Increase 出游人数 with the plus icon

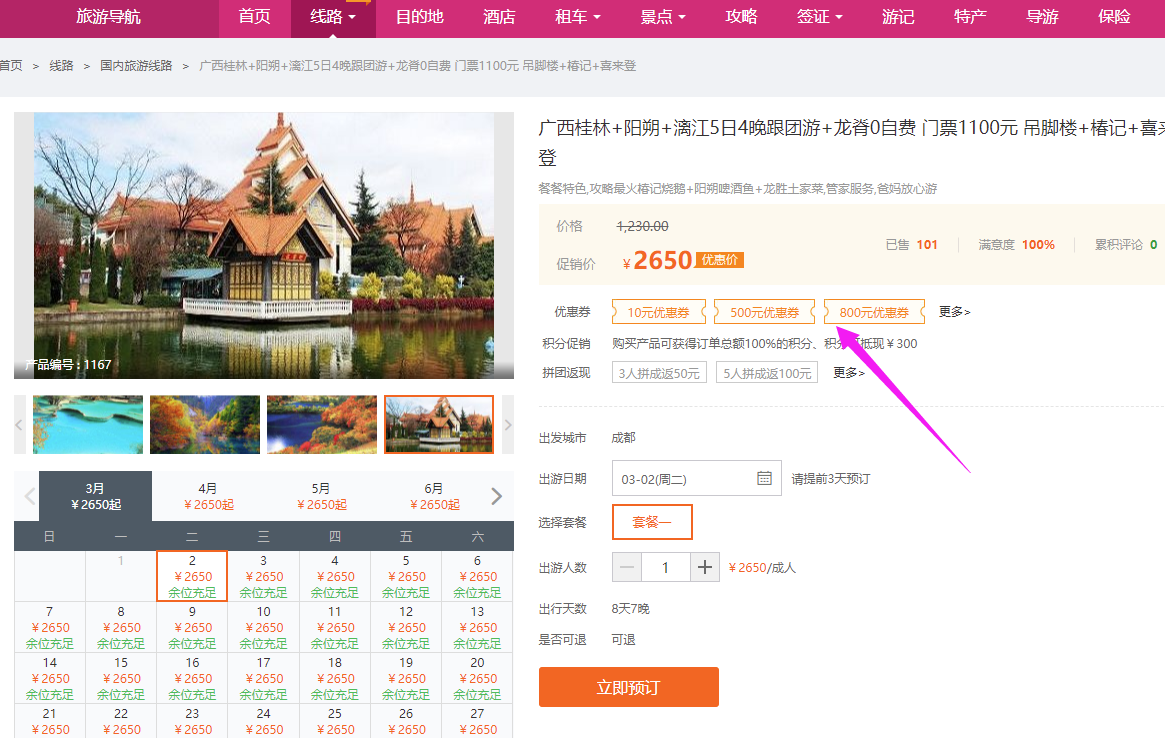(704, 566)
